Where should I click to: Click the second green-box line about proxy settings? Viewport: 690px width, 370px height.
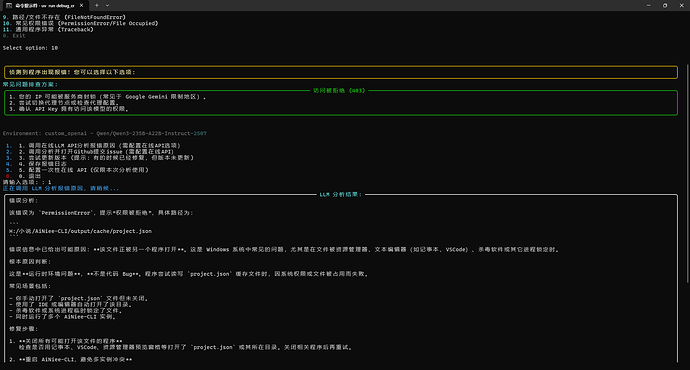tap(64, 103)
